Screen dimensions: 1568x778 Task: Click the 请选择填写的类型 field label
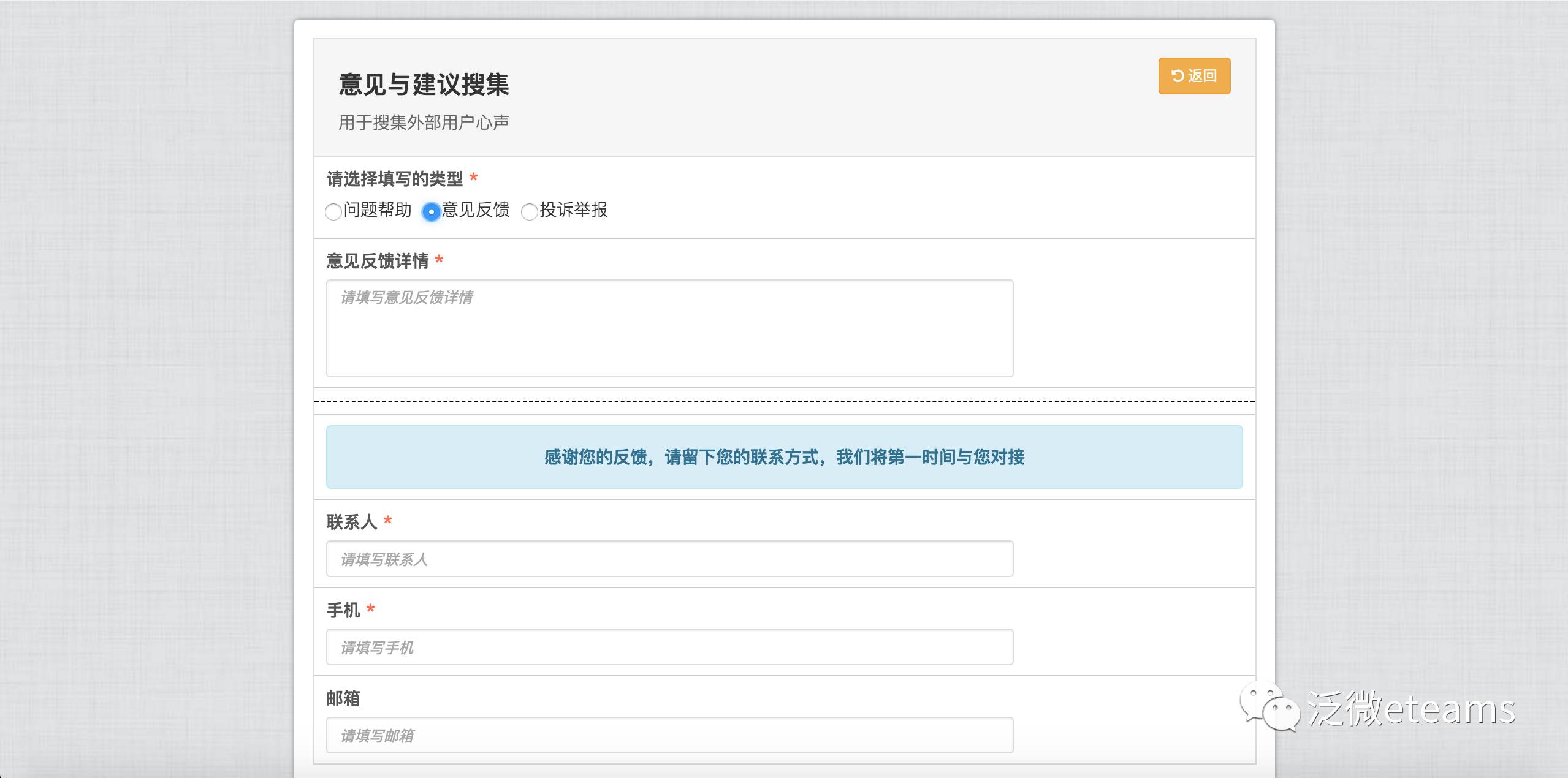394,179
